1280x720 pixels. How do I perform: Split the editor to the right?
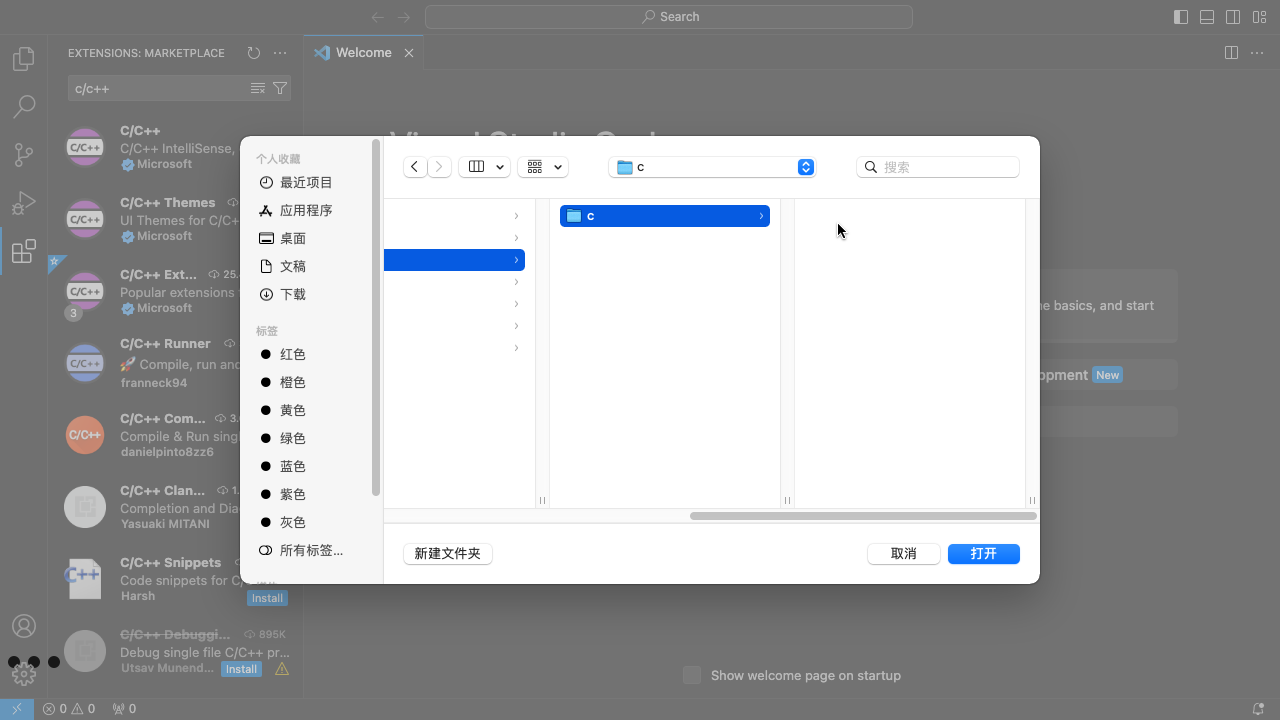coord(1232,53)
